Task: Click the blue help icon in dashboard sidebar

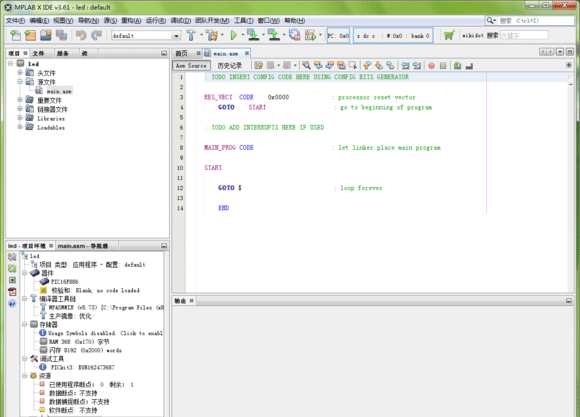Action: tap(12, 303)
